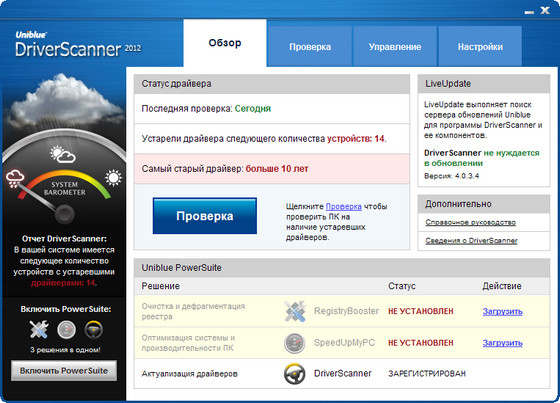This screenshot has width=560, height=403.
Task: Click the DriverScanner product name in table
Action: point(342,374)
